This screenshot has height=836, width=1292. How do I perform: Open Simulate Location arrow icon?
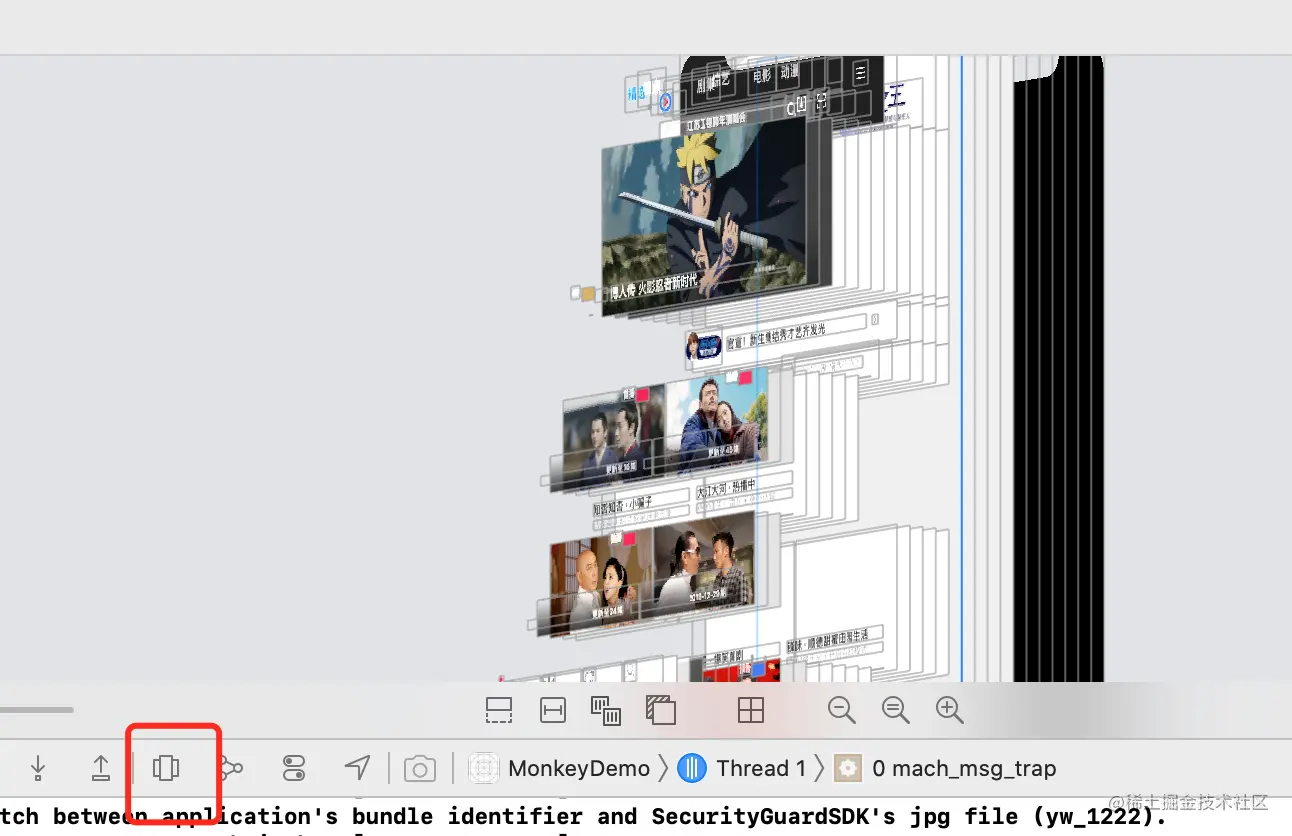pyautogui.click(x=357, y=768)
